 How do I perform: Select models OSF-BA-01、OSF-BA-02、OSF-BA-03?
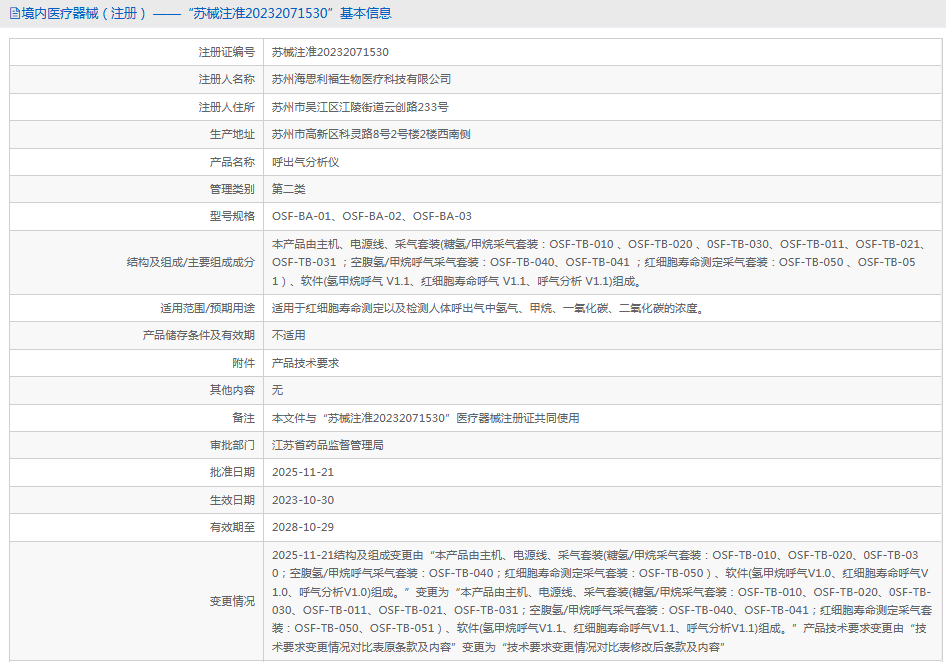pyautogui.click(x=372, y=217)
